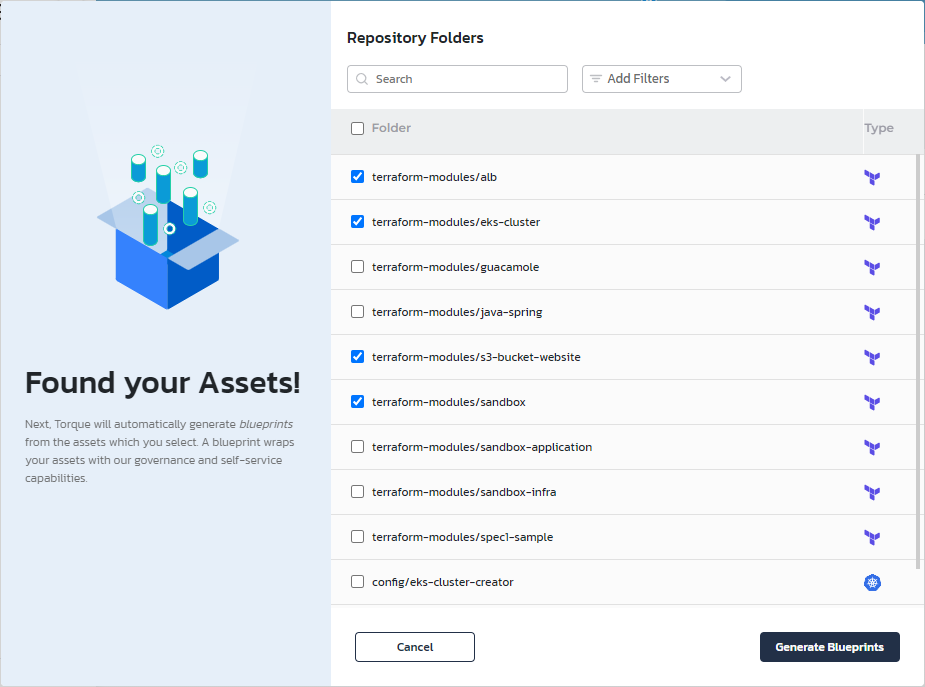The width and height of the screenshot is (925, 687).
Task: Focus the Search input field
Action: [x=466, y=79]
